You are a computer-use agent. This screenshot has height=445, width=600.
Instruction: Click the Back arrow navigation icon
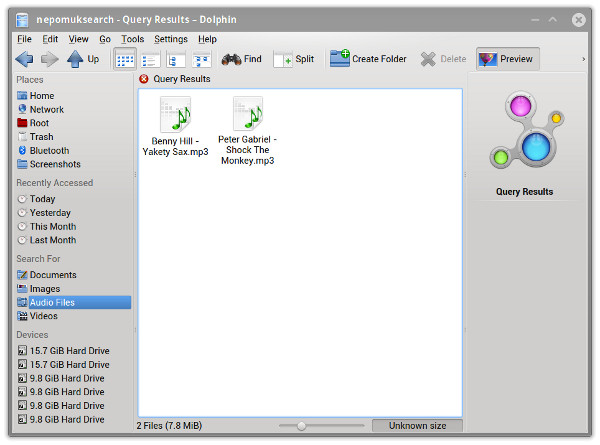25,59
